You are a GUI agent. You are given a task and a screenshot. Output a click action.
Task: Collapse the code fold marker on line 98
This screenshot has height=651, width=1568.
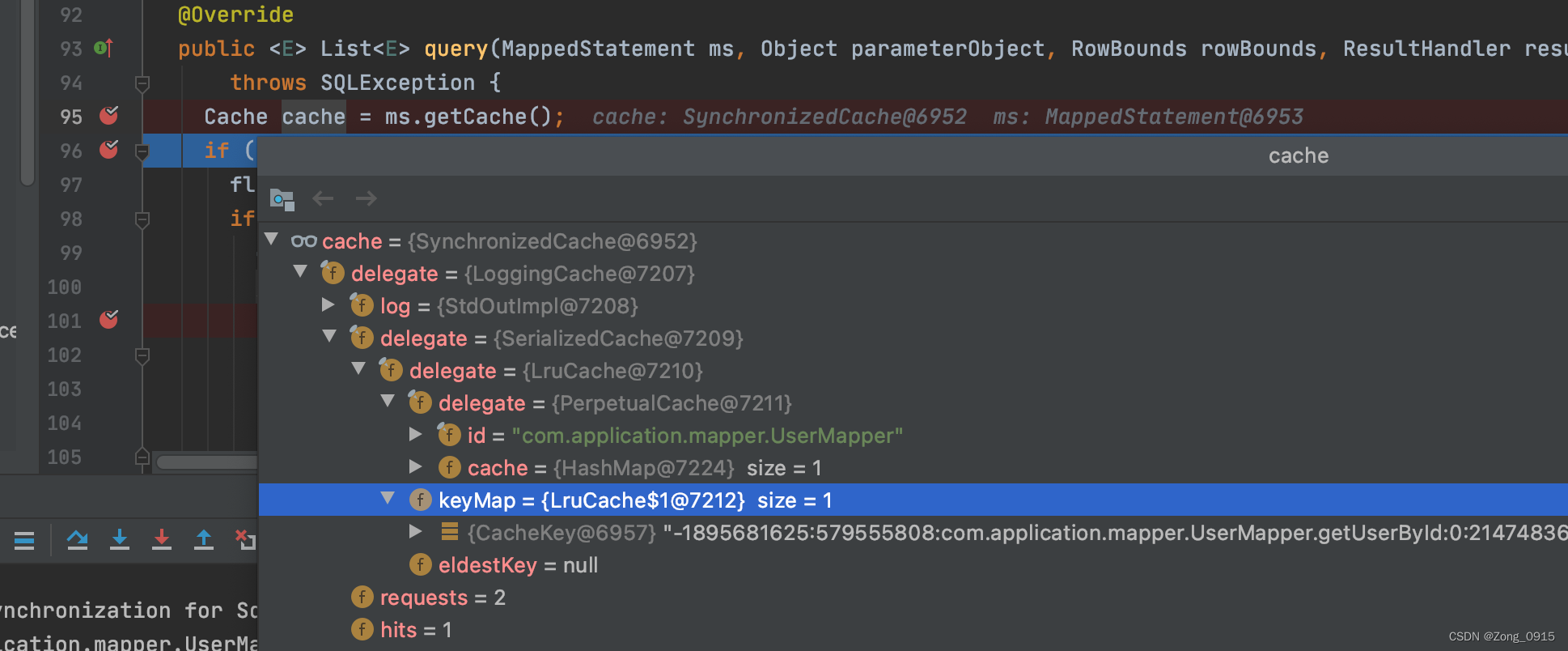point(142,219)
